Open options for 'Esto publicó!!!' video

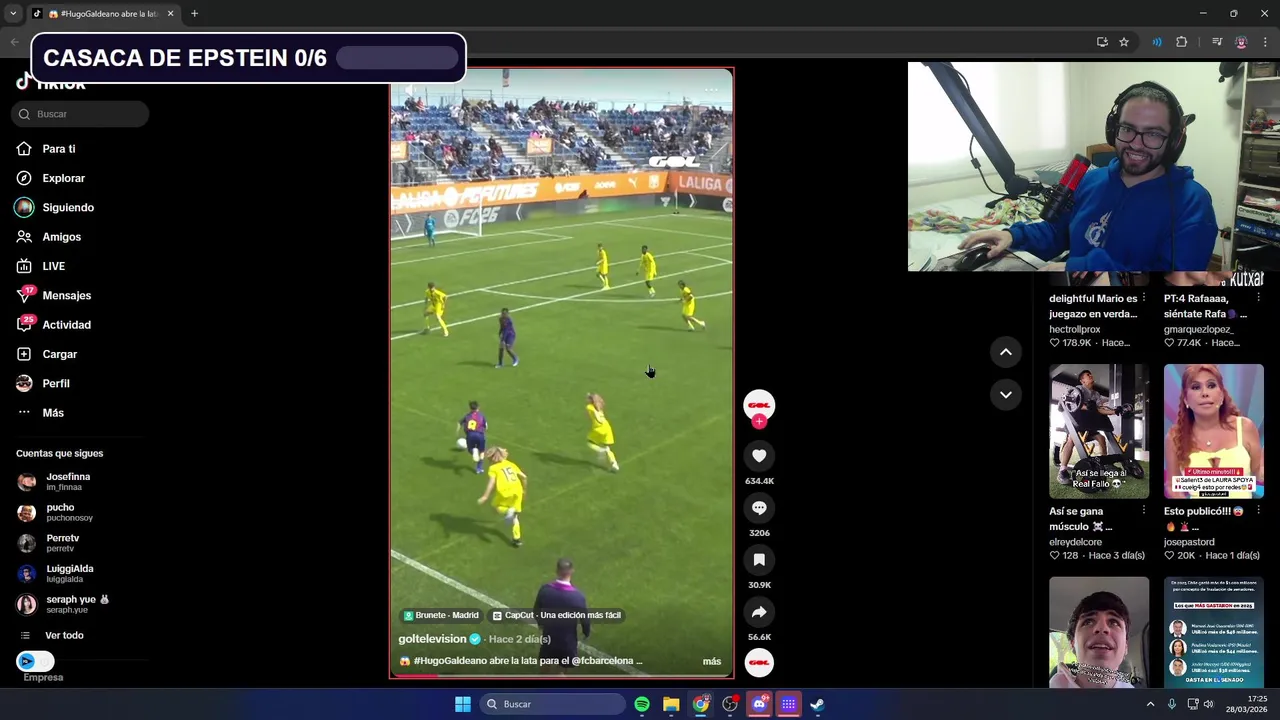(x=1258, y=511)
